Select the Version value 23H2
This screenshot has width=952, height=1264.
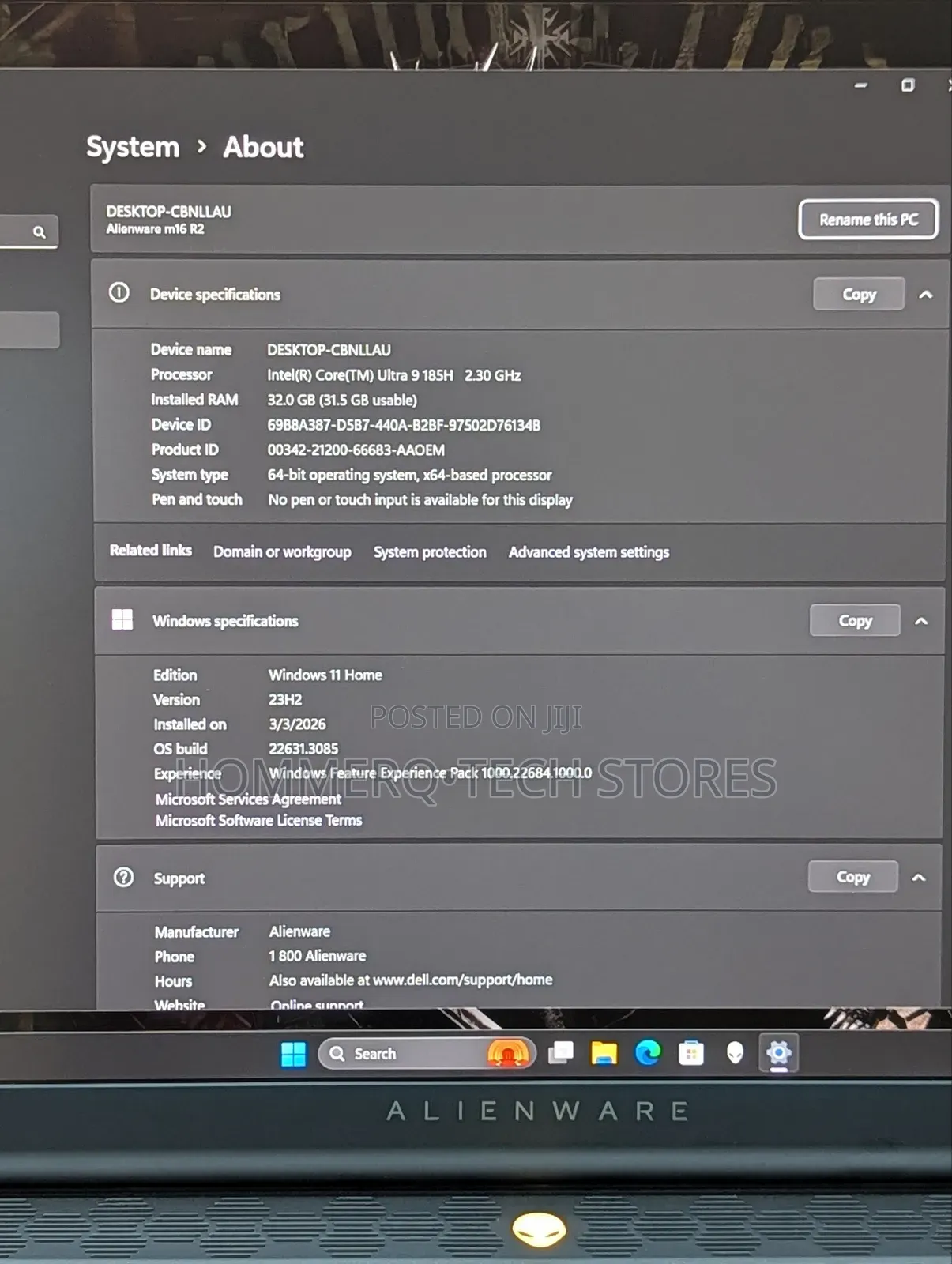coord(285,699)
